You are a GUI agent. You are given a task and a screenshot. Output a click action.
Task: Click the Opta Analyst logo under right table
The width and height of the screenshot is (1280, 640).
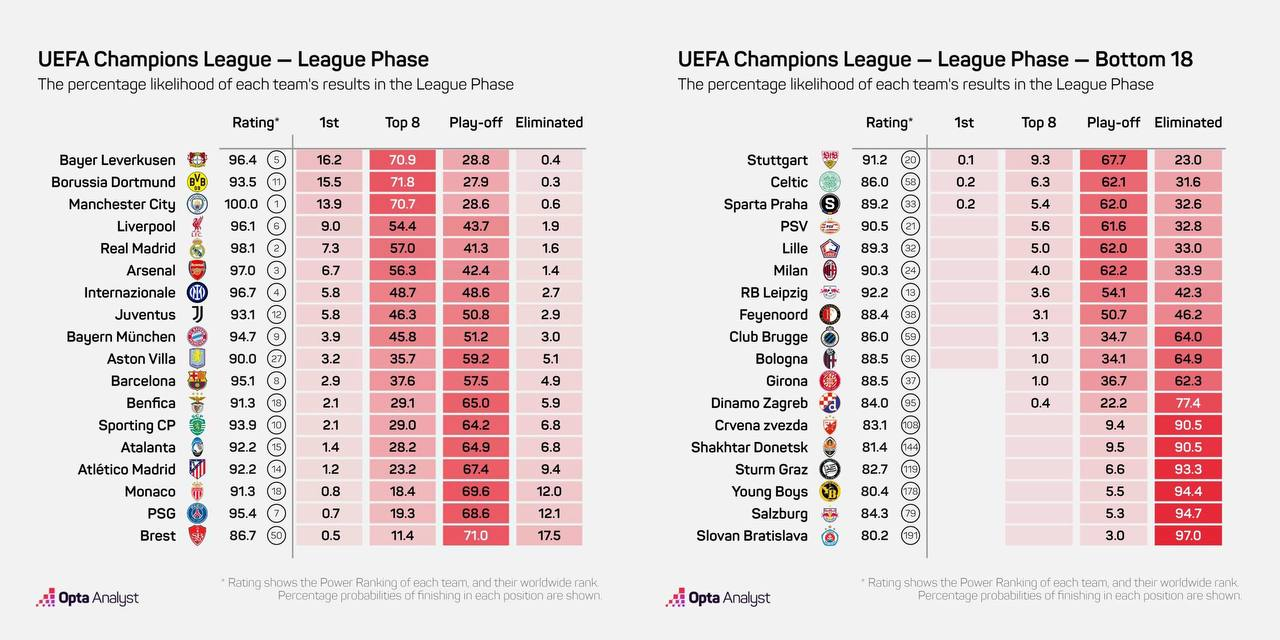click(x=719, y=598)
